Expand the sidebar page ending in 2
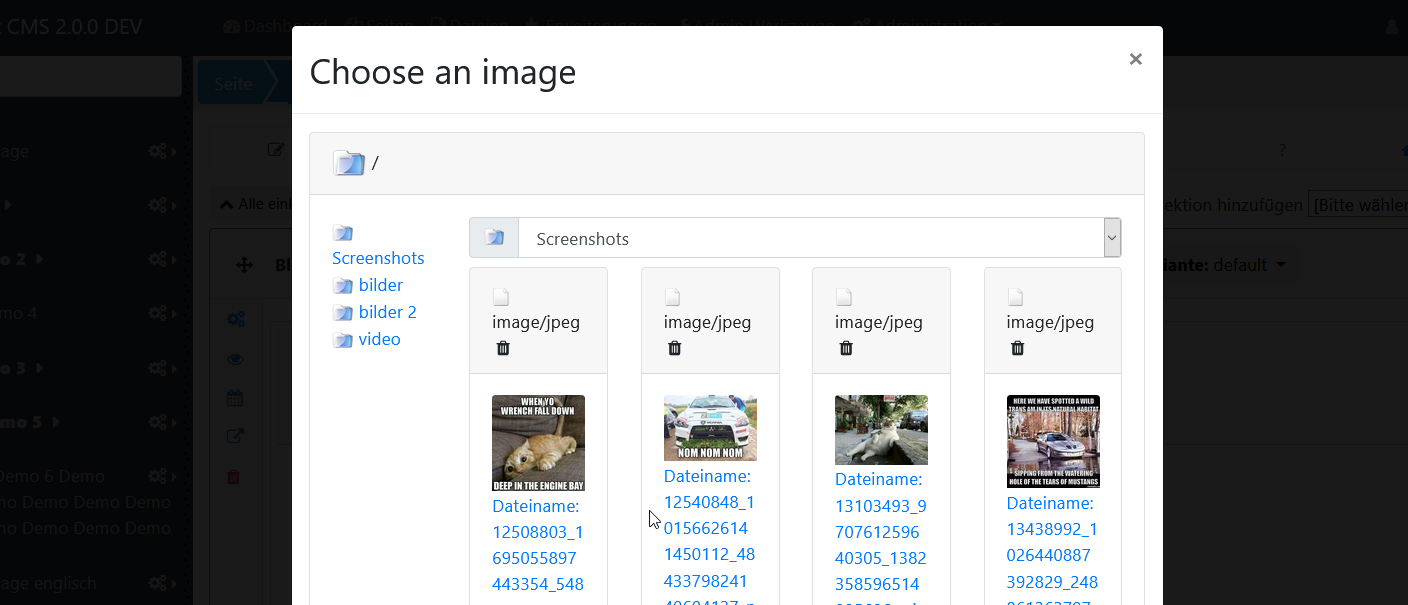 (x=40, y=258)
